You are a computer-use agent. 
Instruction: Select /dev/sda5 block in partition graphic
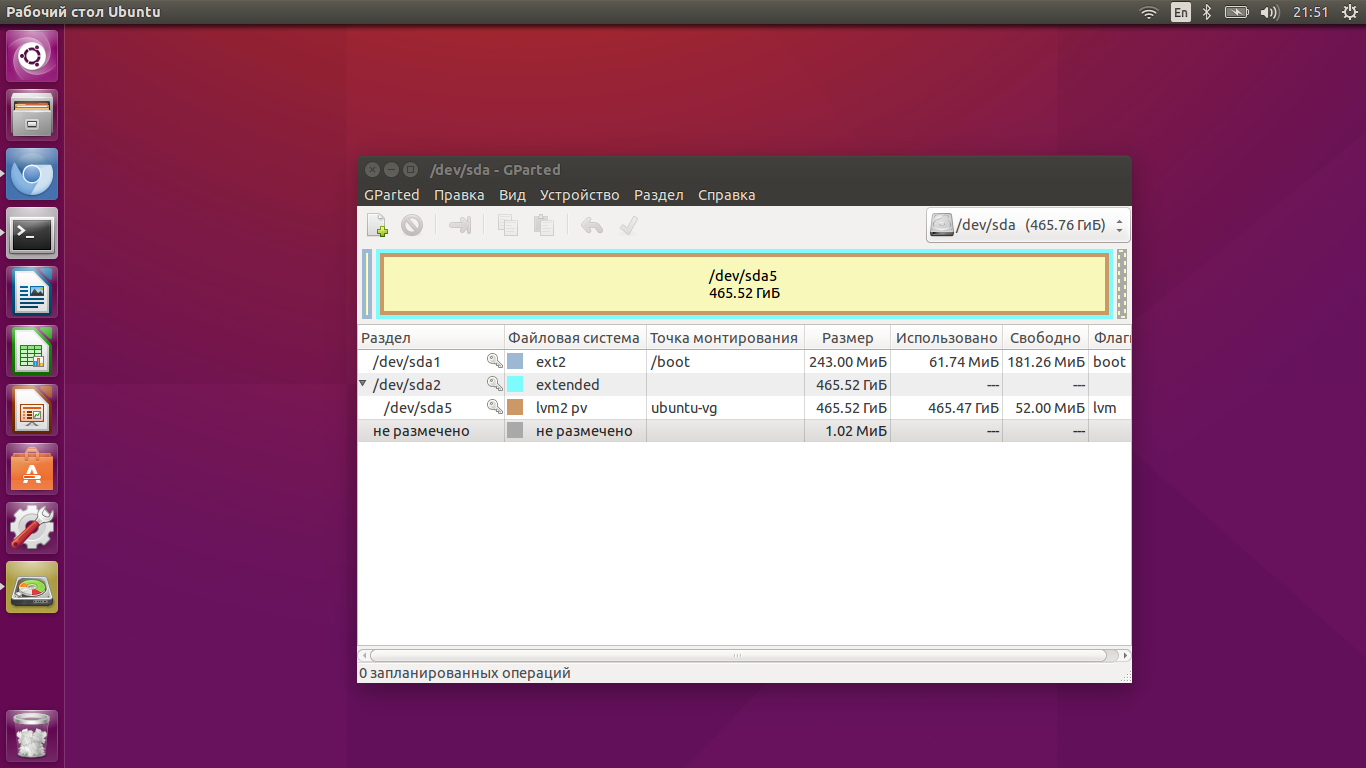click(744, 284)
